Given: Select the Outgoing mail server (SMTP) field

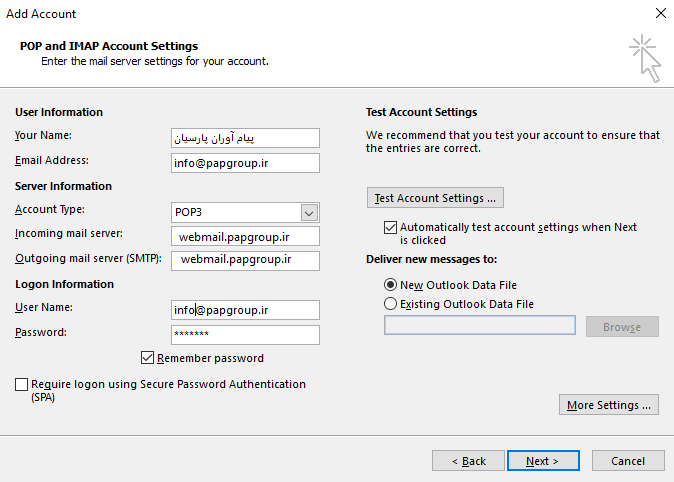Looking at the screenshot, I should (245, 261).
